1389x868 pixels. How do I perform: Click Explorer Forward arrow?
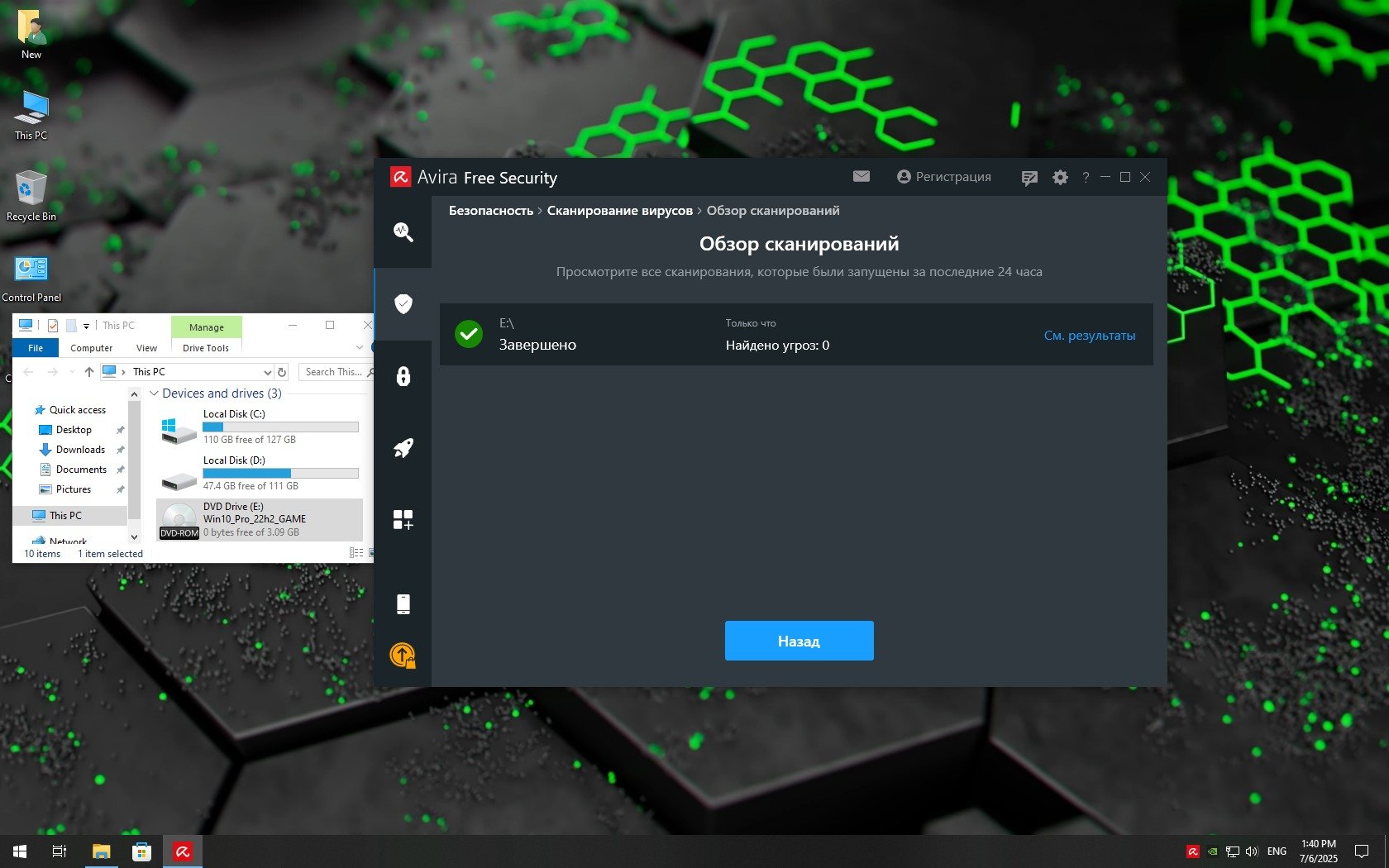(52, 372)
